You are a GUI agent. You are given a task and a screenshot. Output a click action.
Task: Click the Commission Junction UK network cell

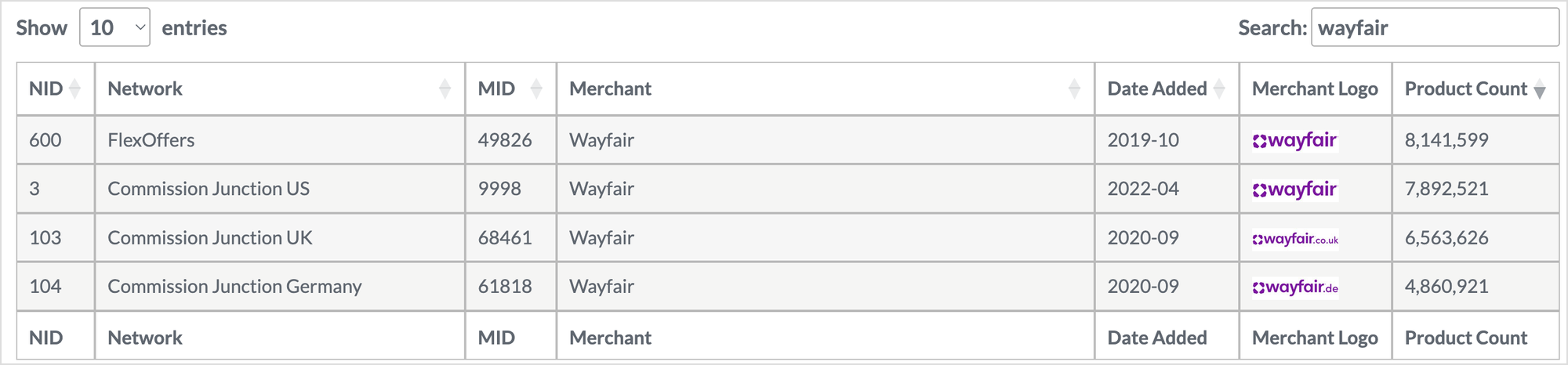[x=210, y=238]
